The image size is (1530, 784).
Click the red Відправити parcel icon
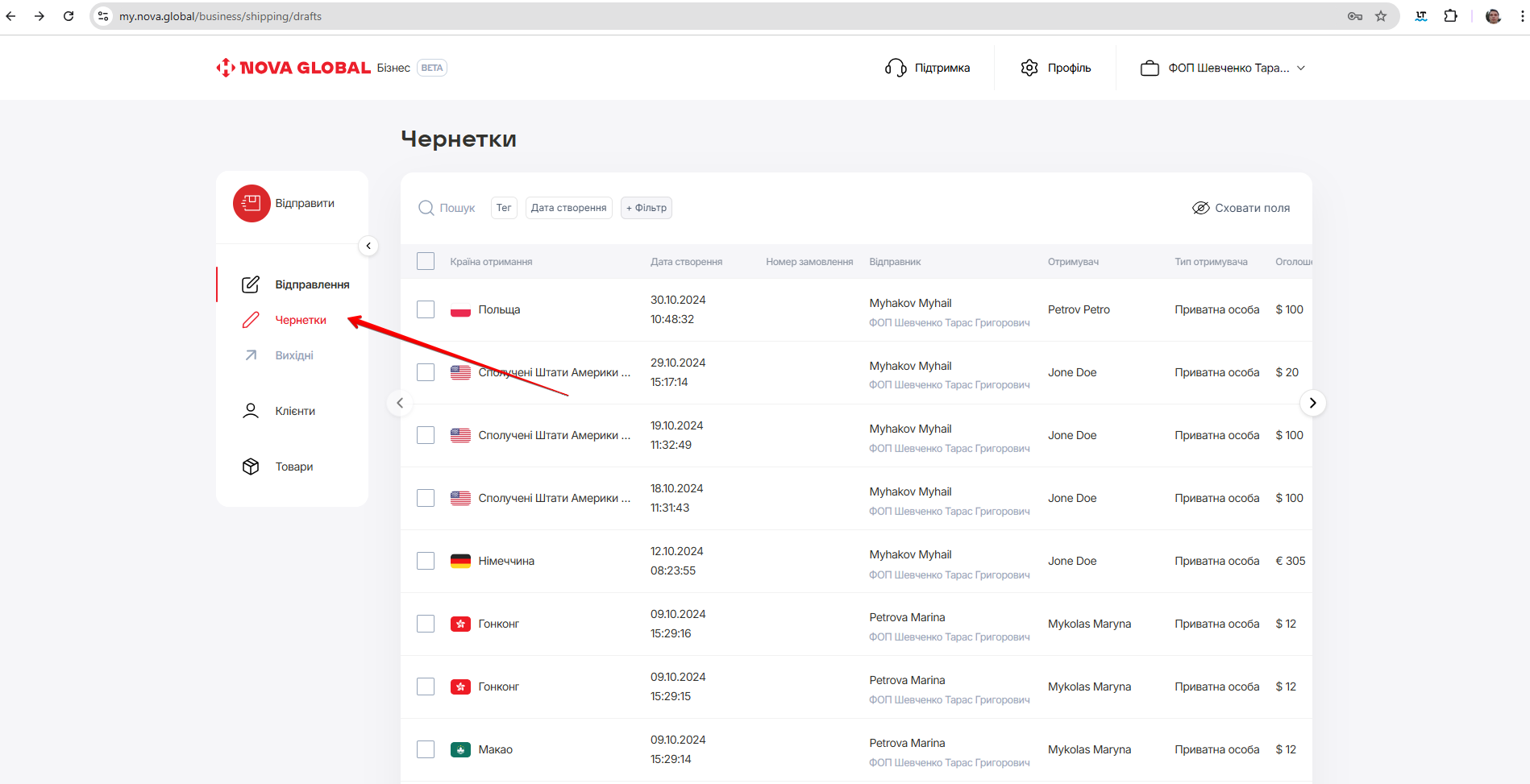[x=252, y=203]
